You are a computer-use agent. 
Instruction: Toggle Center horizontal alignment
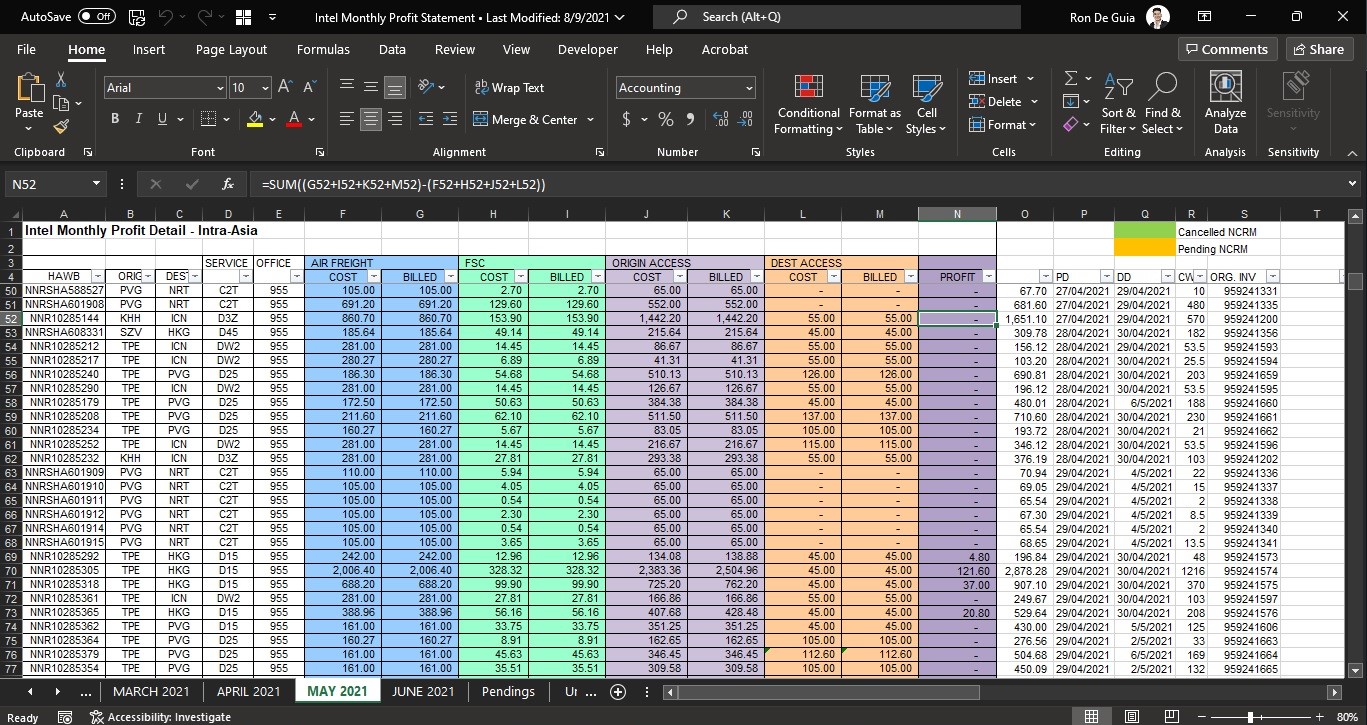[x=371, y=119]
